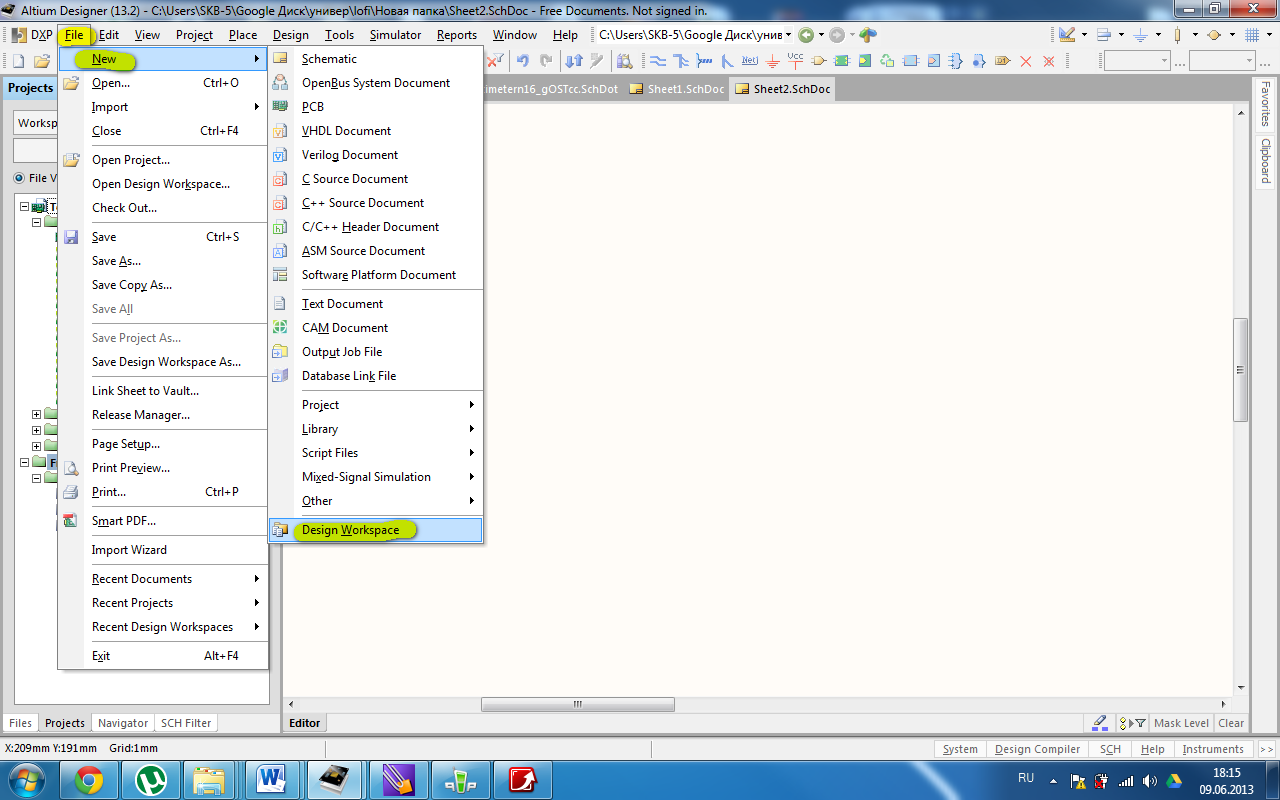1280x800 pixels.
Task: Click the taskbar clock showing 18:15
Action: coord(1227,773)
